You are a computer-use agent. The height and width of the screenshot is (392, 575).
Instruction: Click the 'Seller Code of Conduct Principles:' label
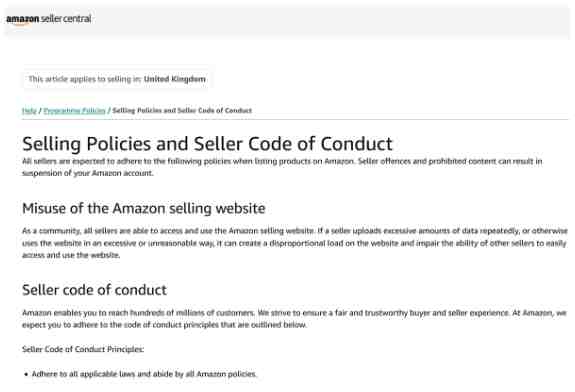tap(83, 349)
